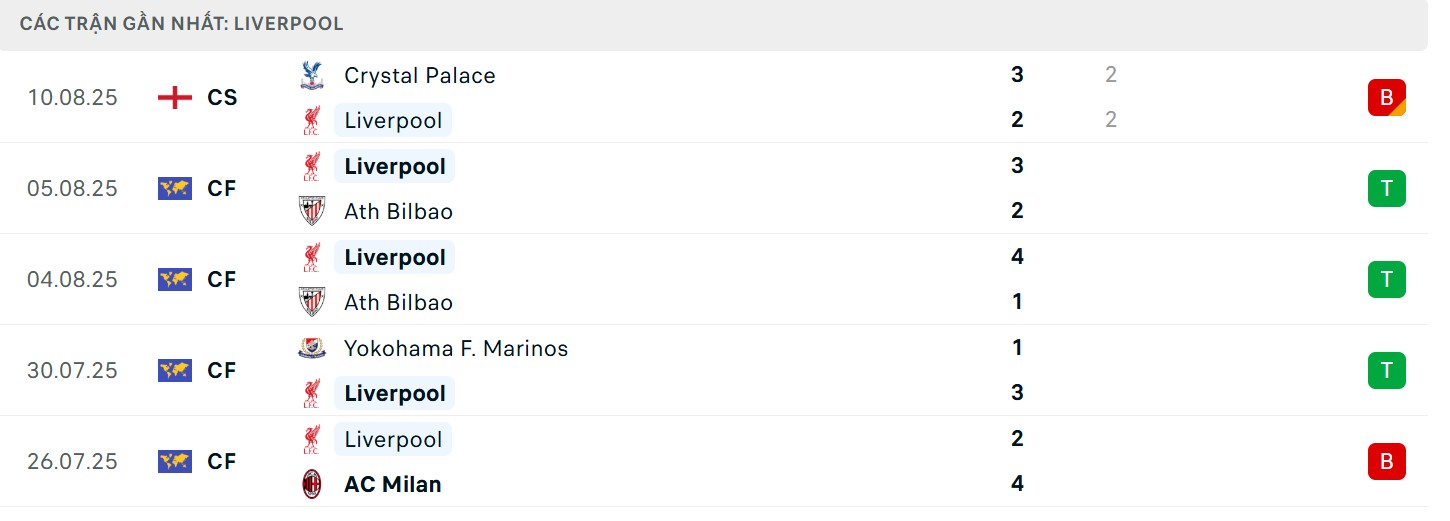1450x521 pixels.
Task: Click green T result badge for 05.08.25
Action: (x=1386, y=188)
